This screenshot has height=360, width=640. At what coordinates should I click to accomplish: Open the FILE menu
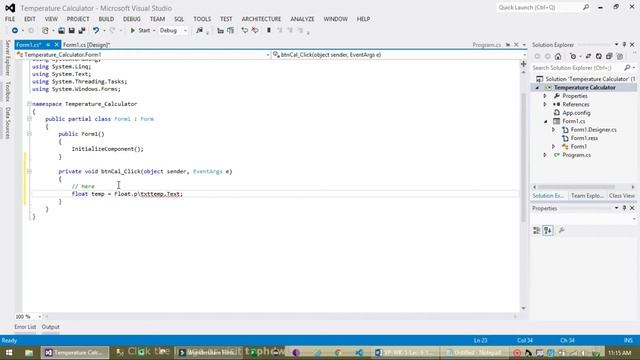coord(10,19)
